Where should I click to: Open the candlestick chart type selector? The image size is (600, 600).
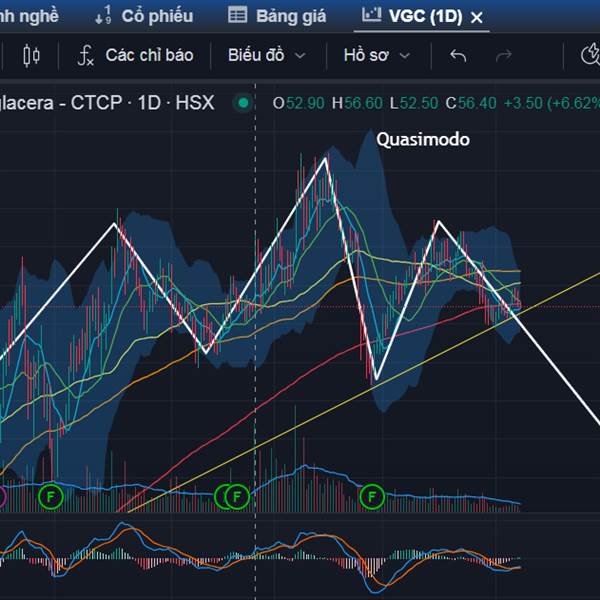click(x=31, y=55)
